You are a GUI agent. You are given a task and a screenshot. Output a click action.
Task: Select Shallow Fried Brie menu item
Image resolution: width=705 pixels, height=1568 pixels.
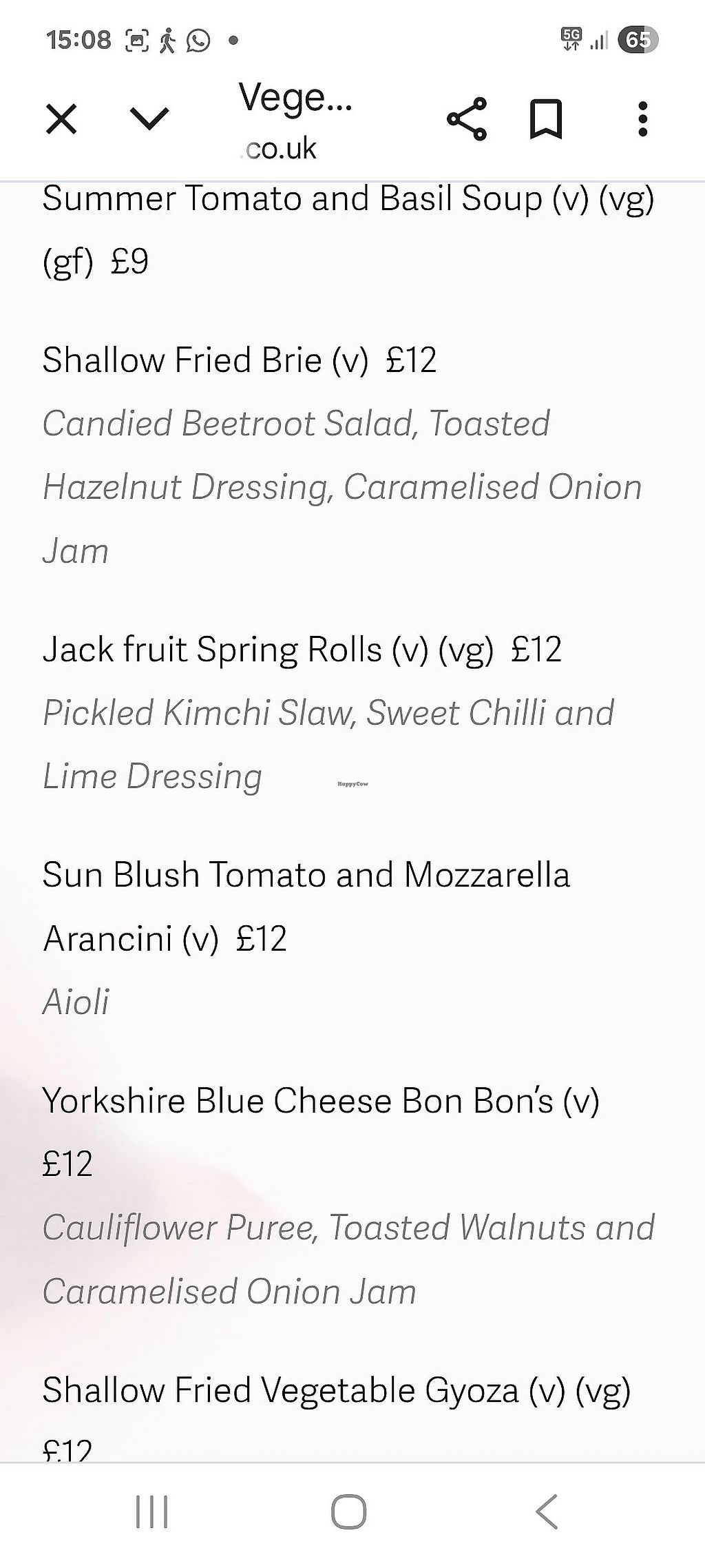(239, 360)
